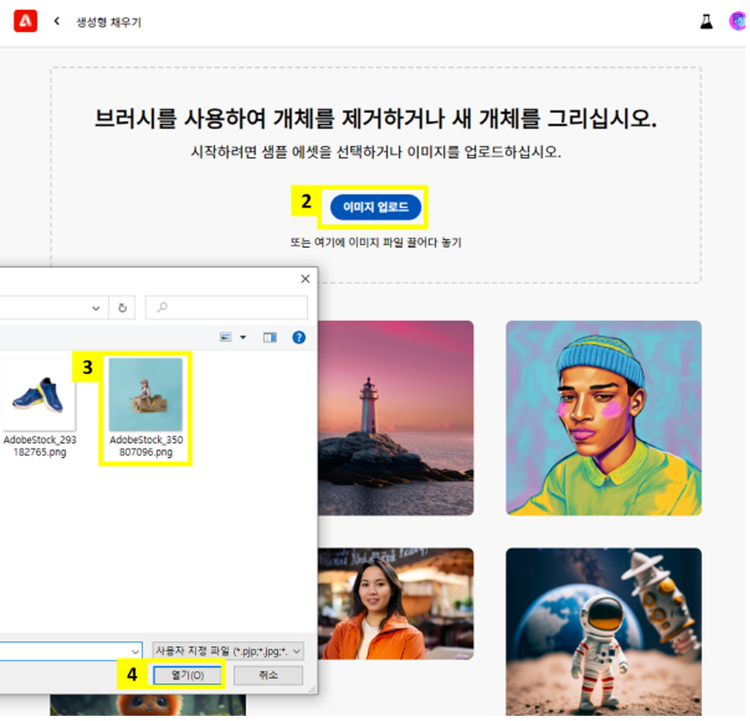Select the AdobeStock_350807096.png file
Screen dimensions: 750x721
click(146, 408)
